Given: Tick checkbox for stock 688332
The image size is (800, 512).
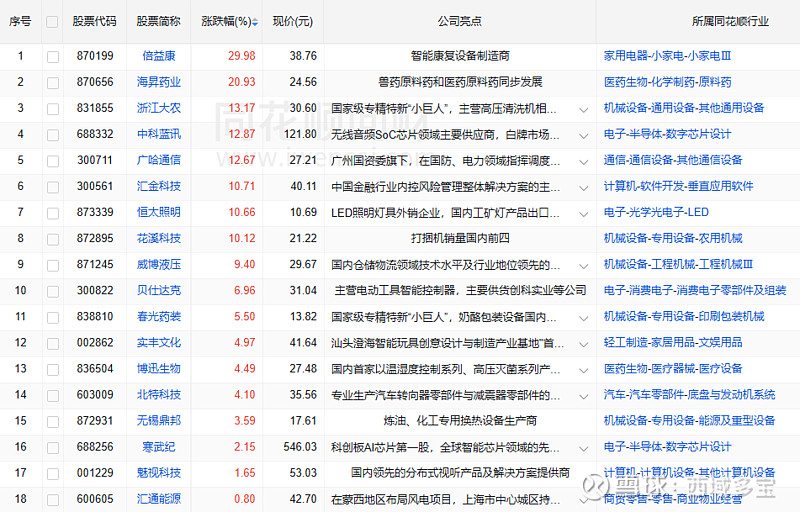Looking at the screenshot, I should (x=53, y=135).
